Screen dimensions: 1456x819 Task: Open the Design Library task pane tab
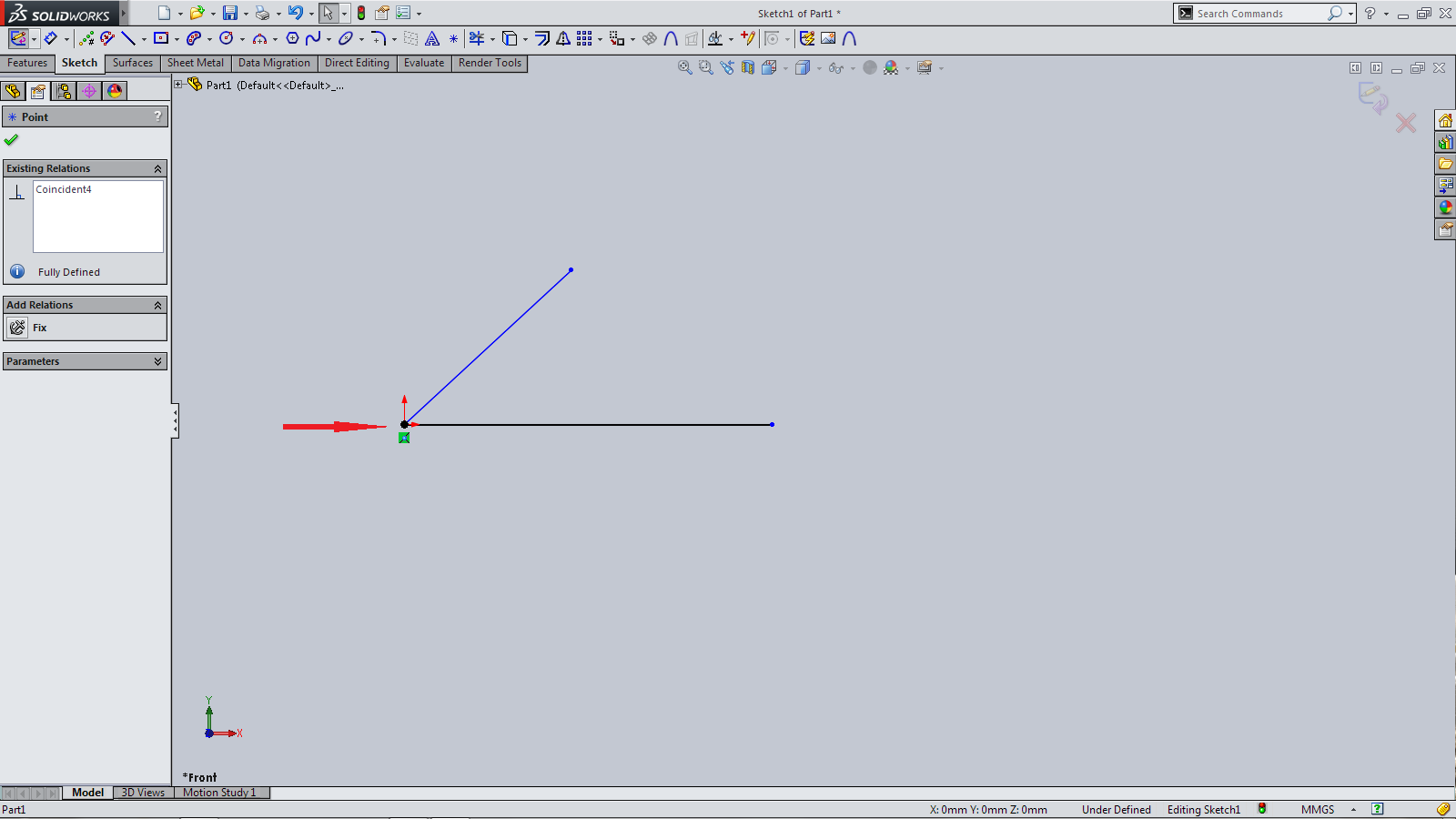[x=1445, y=143]
